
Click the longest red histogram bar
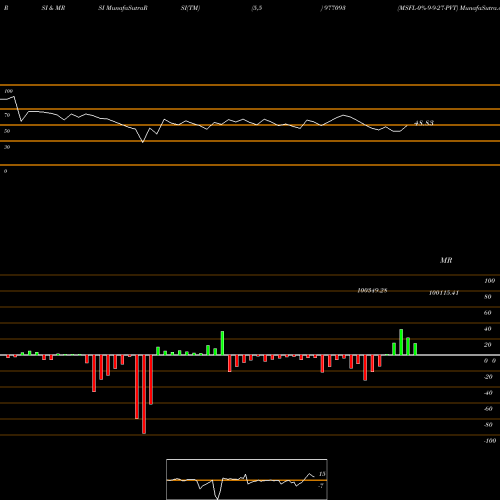pos(144,394)
